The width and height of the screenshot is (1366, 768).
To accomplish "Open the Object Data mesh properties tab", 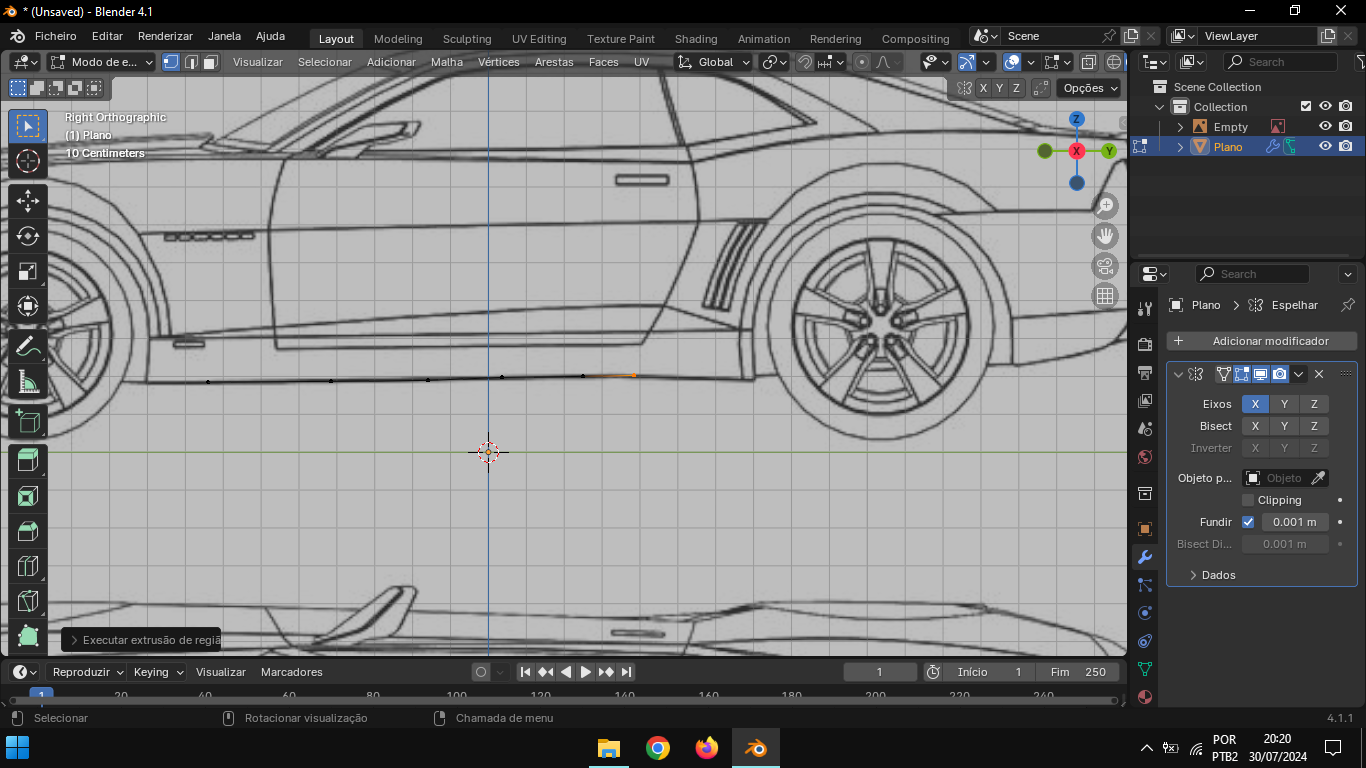I will point(1145,669).
